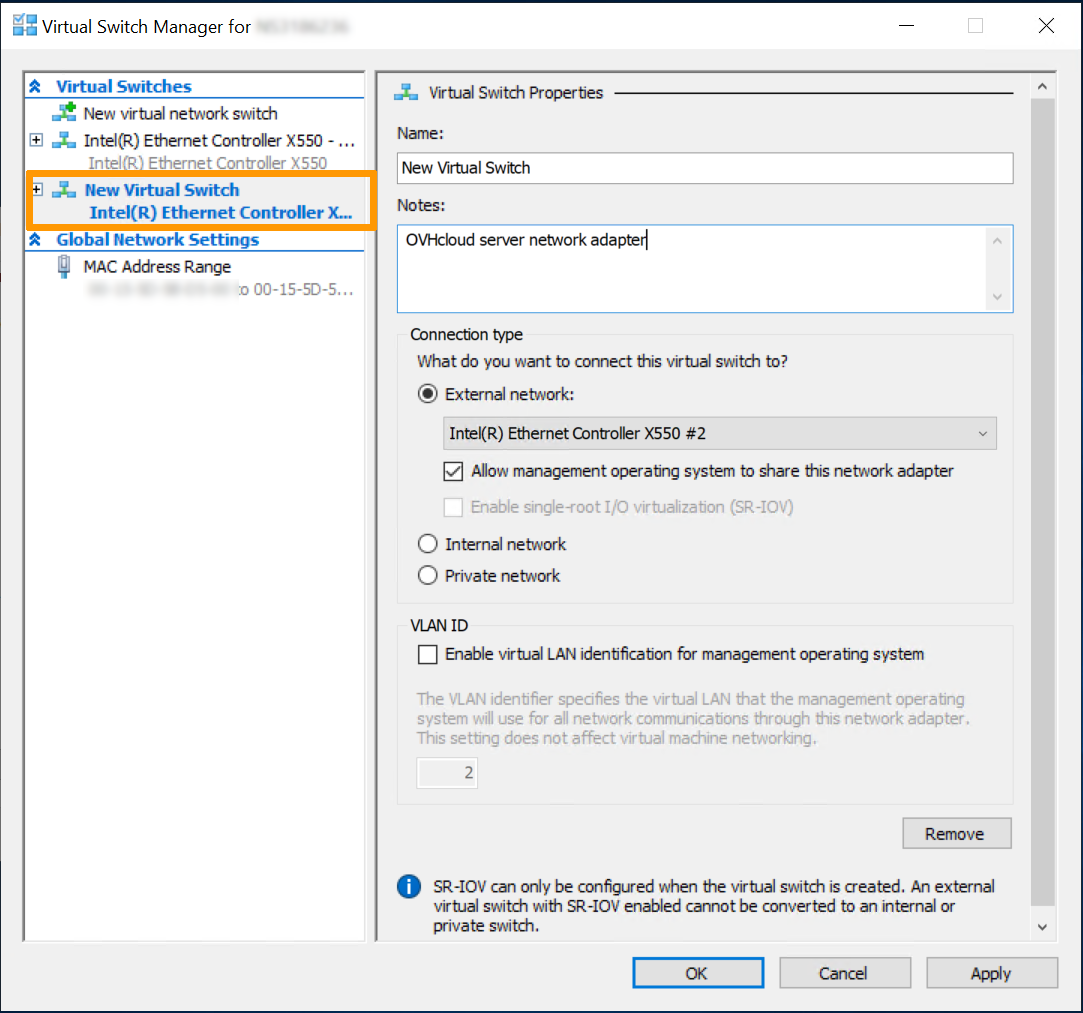Screen dimensions: 1083x1013
Task: Uncheck Allow management operating system sharing
Action: [x=453, y=471]
